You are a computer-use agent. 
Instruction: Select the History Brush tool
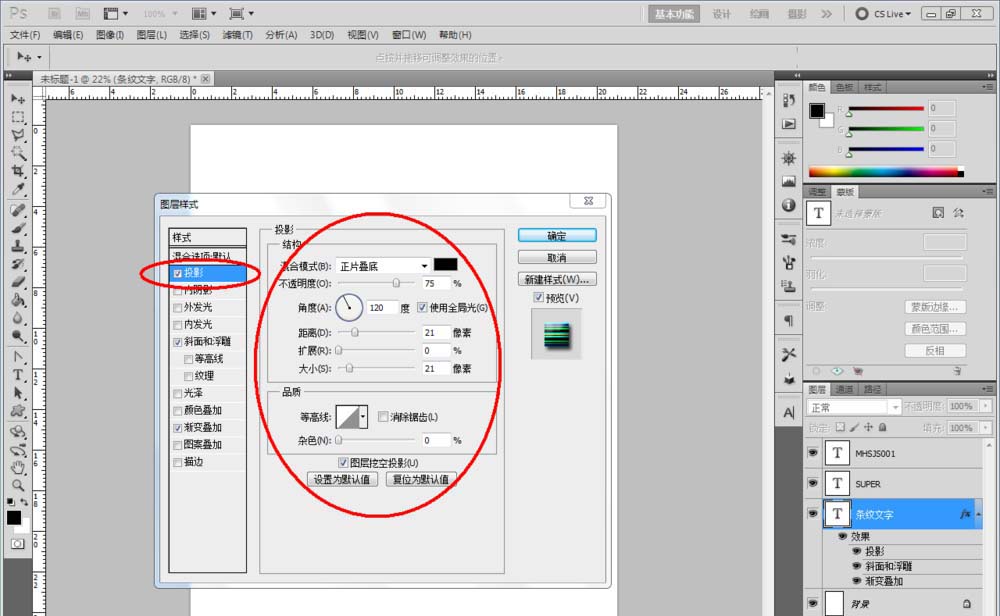pos(18,263)
